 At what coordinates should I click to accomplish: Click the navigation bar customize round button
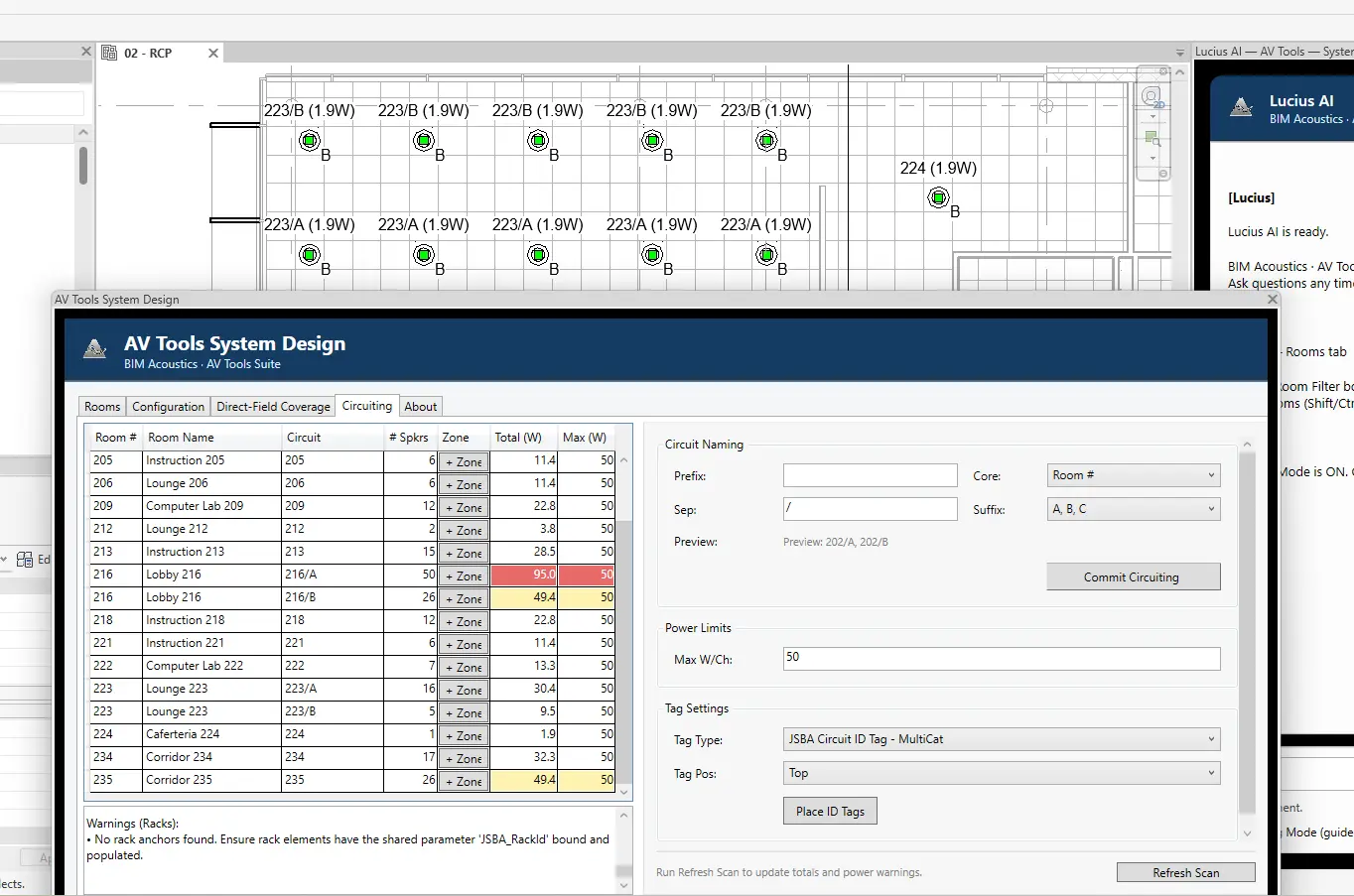click(1164, 173)
